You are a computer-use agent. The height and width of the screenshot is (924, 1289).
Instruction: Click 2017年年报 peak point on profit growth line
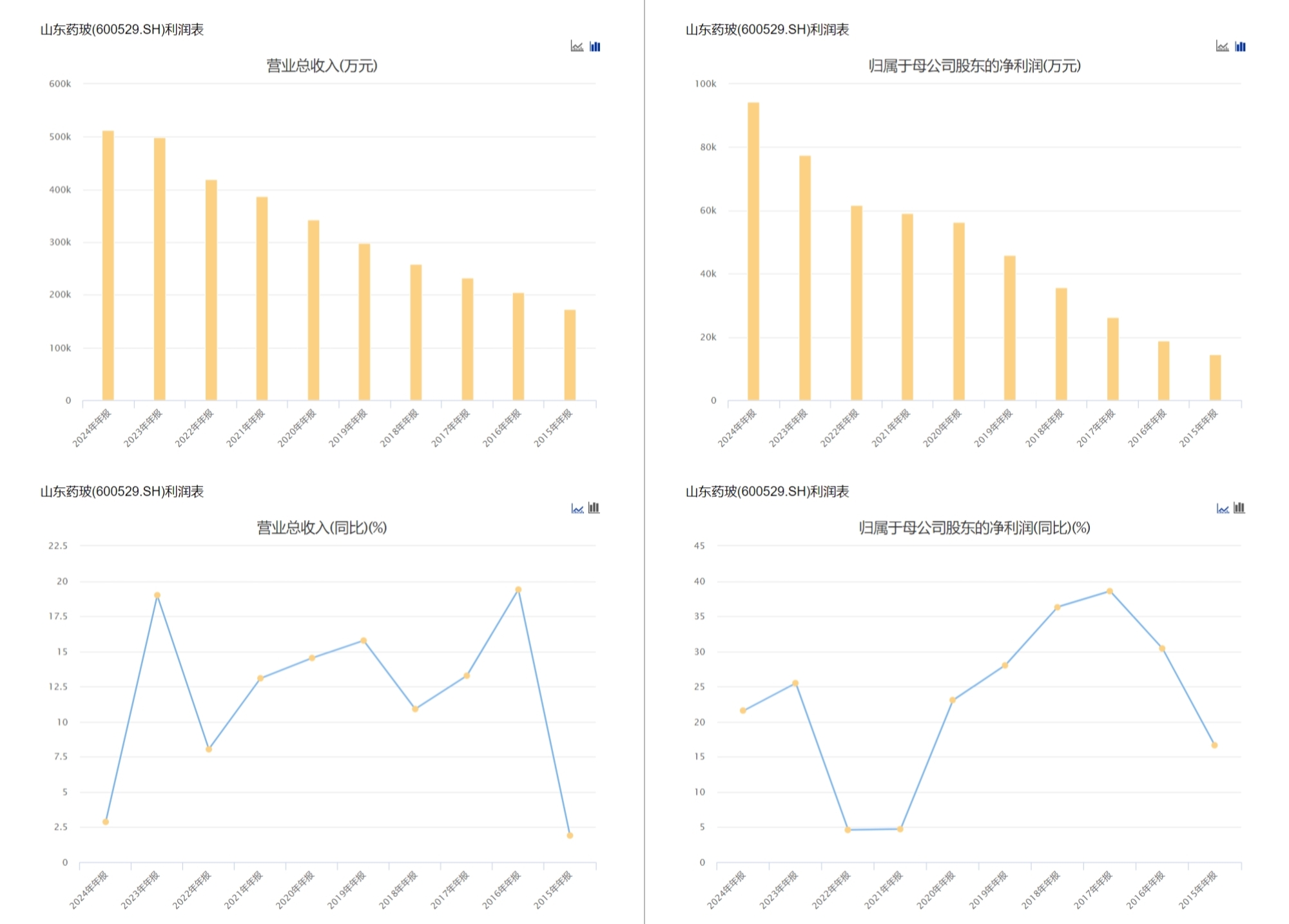[x=1110, y=591]
